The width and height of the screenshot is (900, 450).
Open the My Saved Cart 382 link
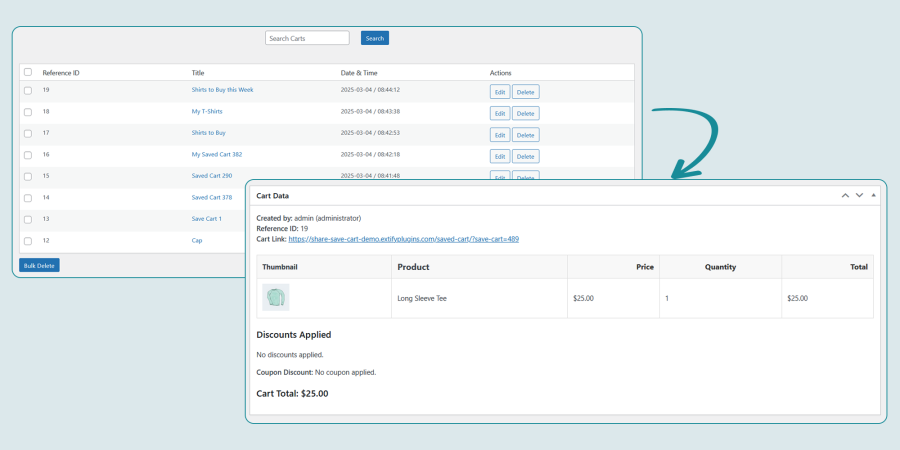coord(217,155)
